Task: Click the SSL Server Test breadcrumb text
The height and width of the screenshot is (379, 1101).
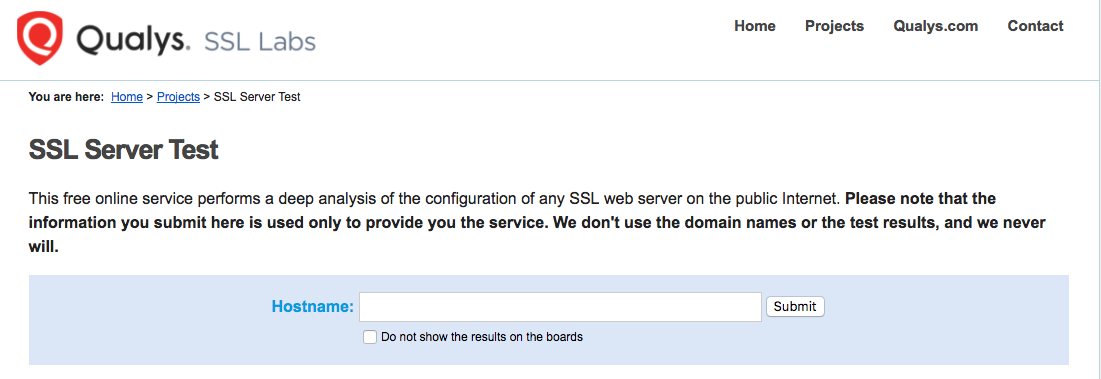Action: [x=257, y=97]
